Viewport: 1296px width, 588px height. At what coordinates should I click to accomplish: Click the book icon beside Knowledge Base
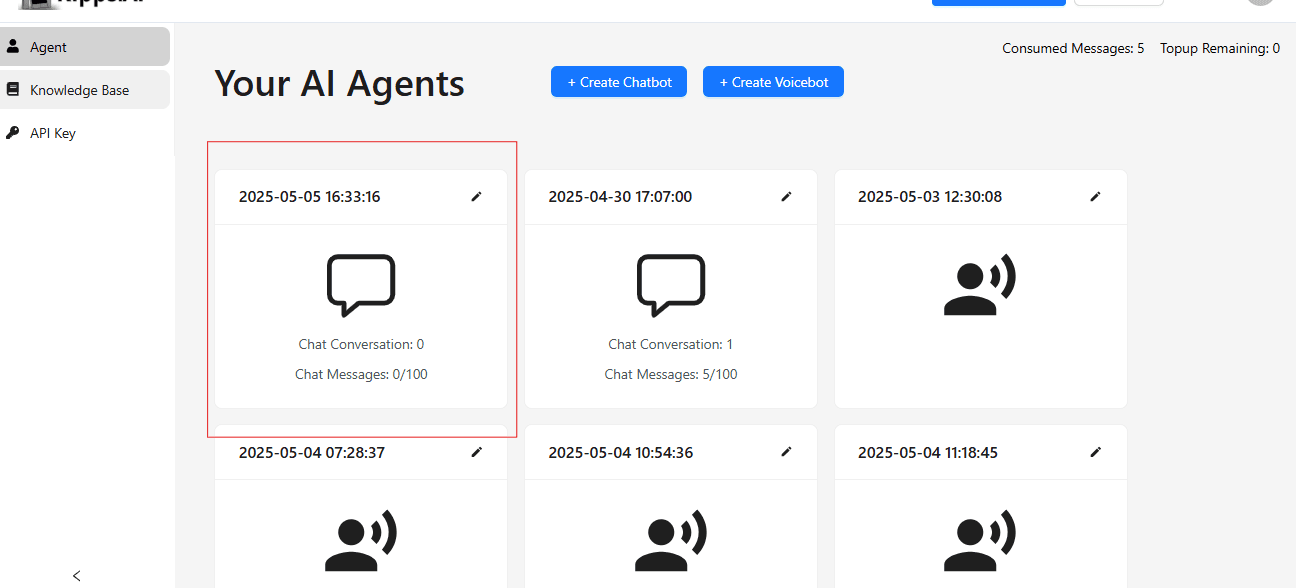pyautogui.click(x=13, y=89)
